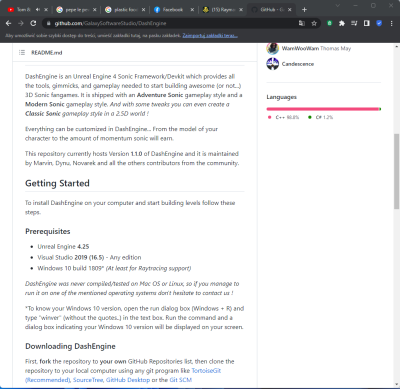400x389 pixels.
Task: Click the README.md file title
Action: click(47, 52)
